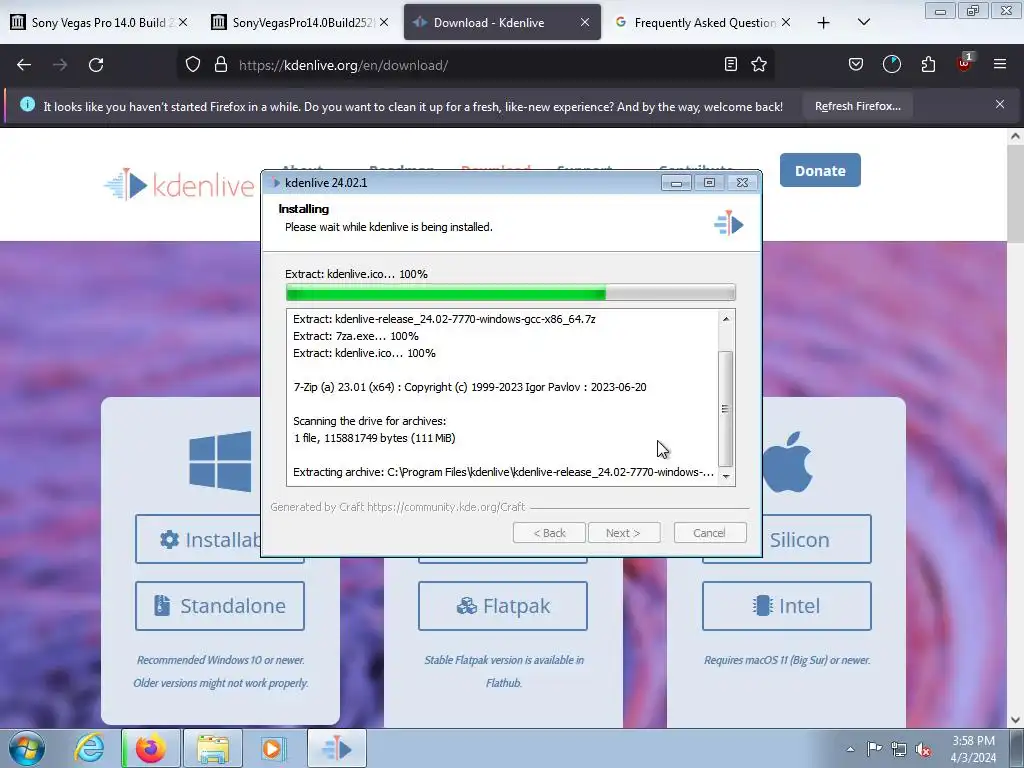
Task: Select the '7-Zip (a) 23.01 (x64)' log line
Action: click(470, 387)
